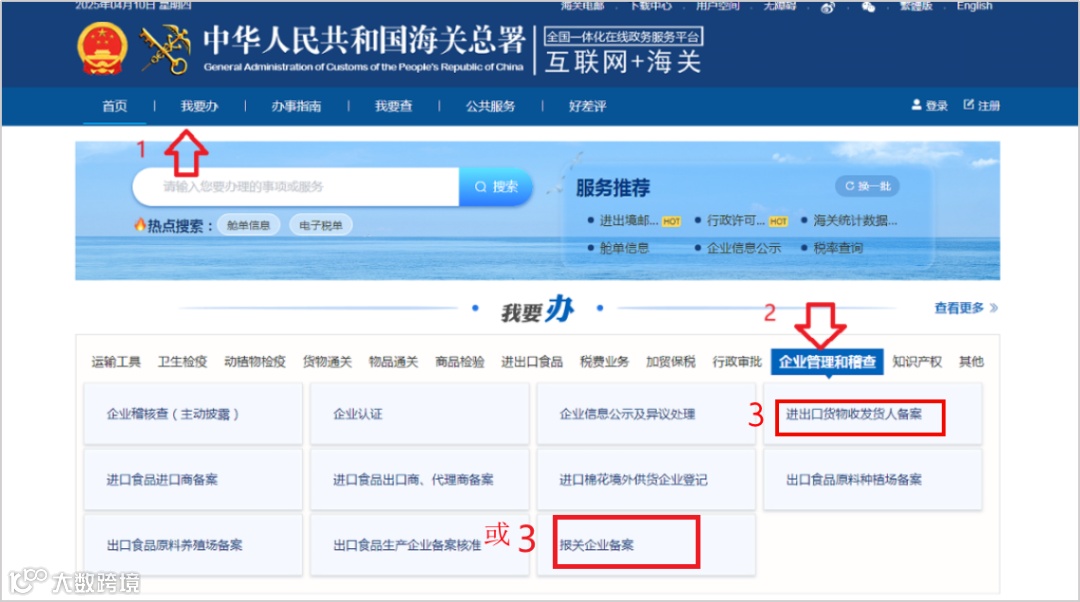The height and width of the screenshot is (602, 1080).
Task: Select the 税费业务 category tab
Action: click(x=604, y=362)
